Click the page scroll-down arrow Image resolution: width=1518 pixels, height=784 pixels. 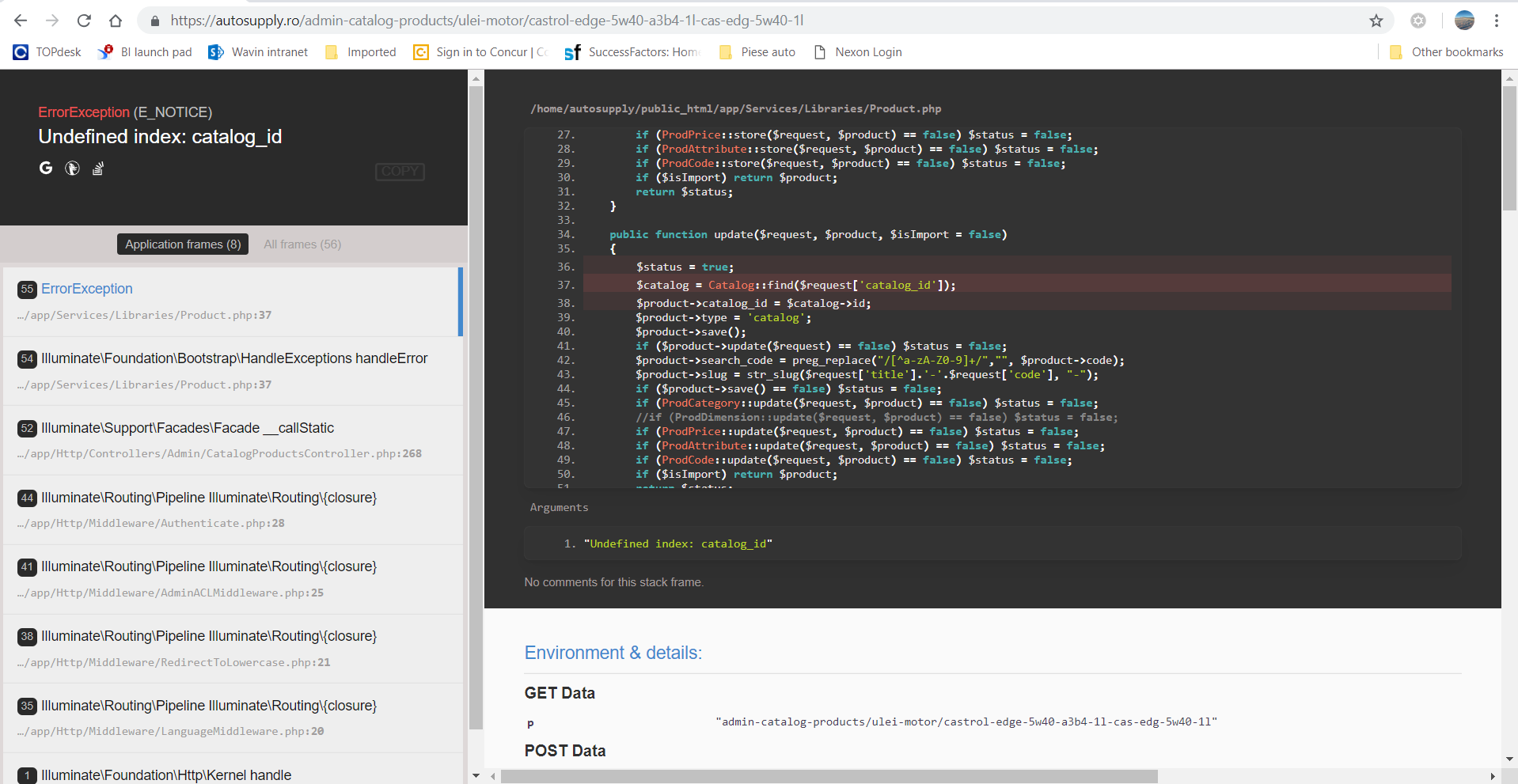click(1510, 759)
